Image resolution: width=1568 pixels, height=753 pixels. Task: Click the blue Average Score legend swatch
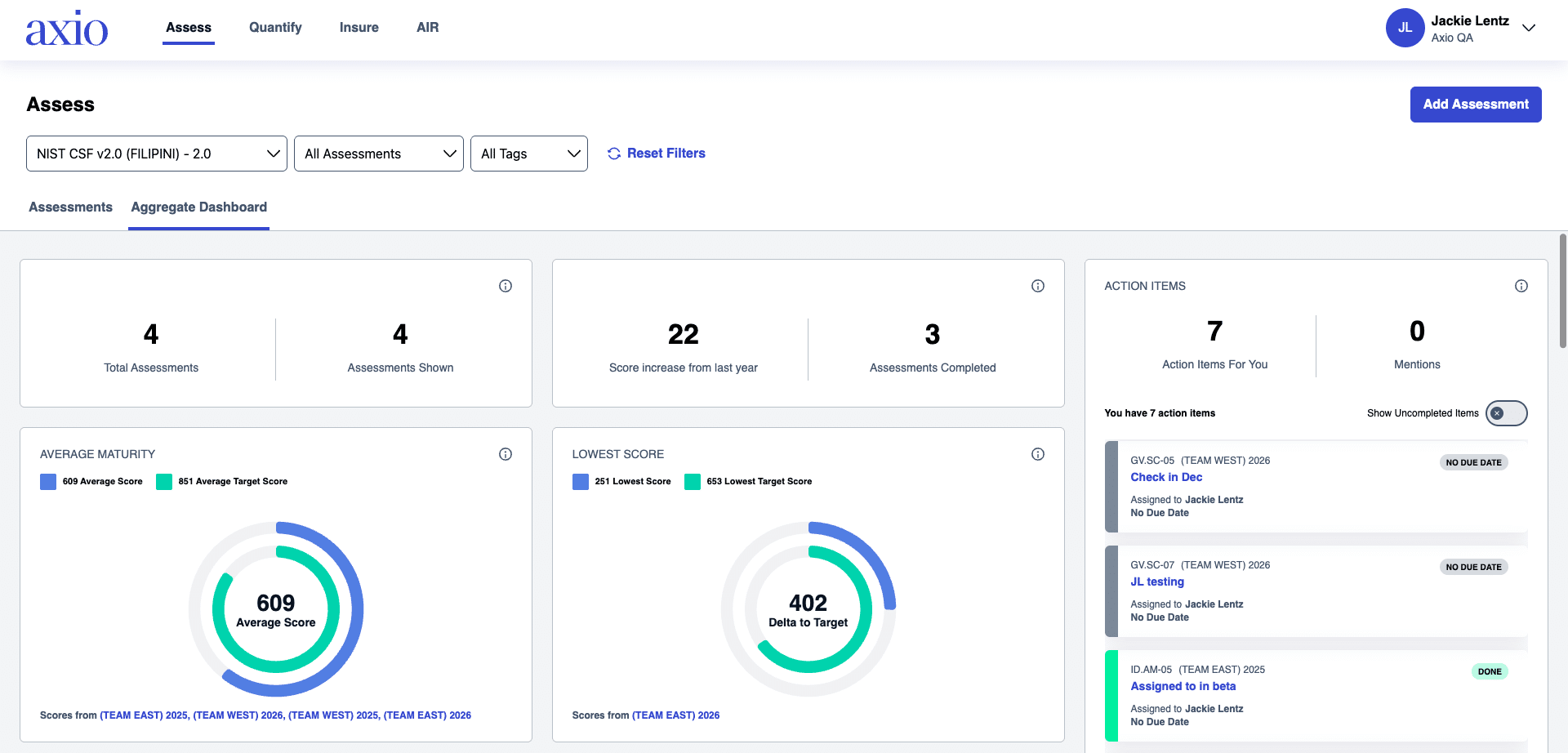pyautogui.click(x=48, y=482)
